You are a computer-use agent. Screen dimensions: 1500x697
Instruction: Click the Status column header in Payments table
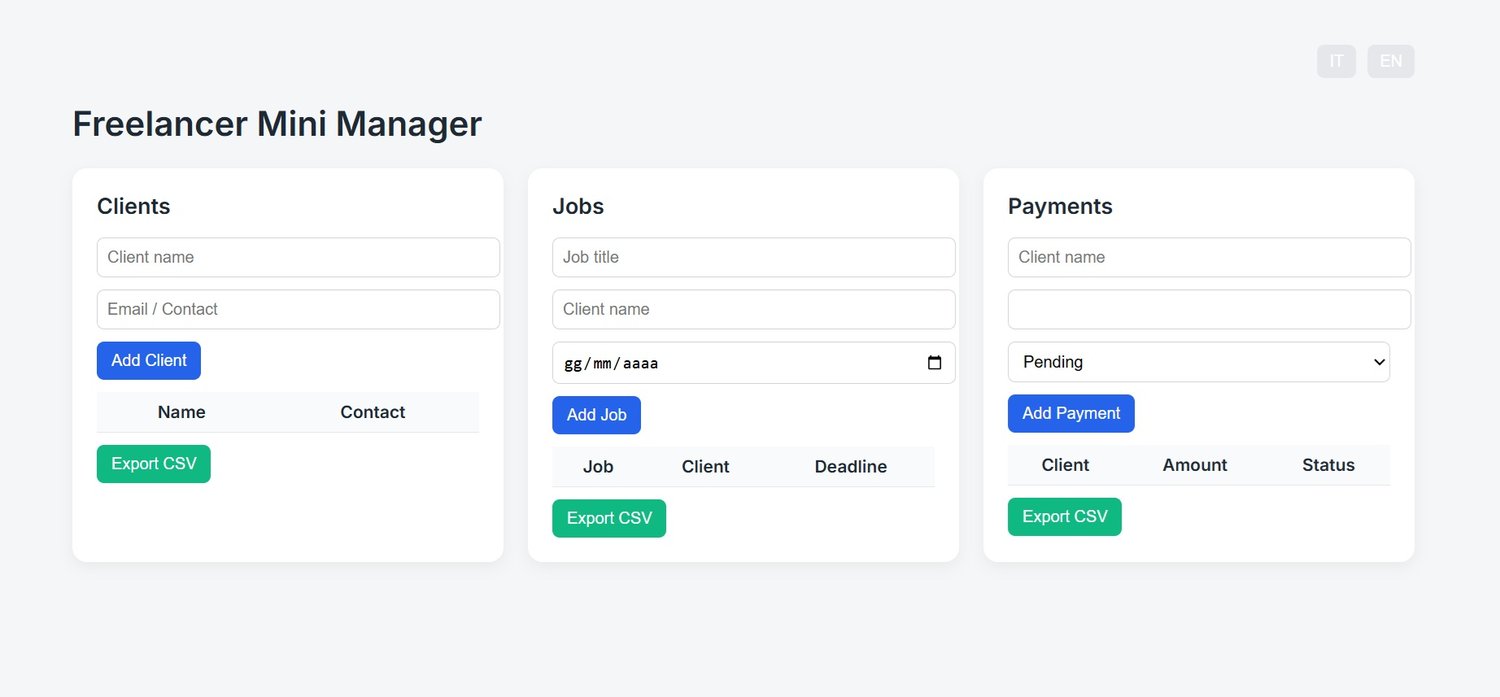(x=1328, y=465)
